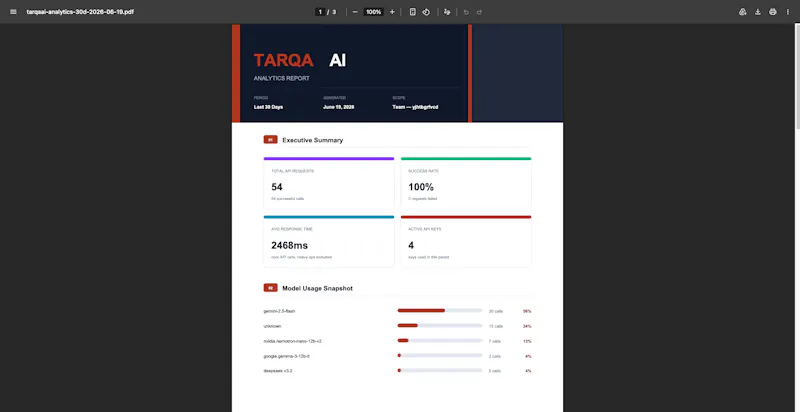Click the Team scope value

pos(415,107)
